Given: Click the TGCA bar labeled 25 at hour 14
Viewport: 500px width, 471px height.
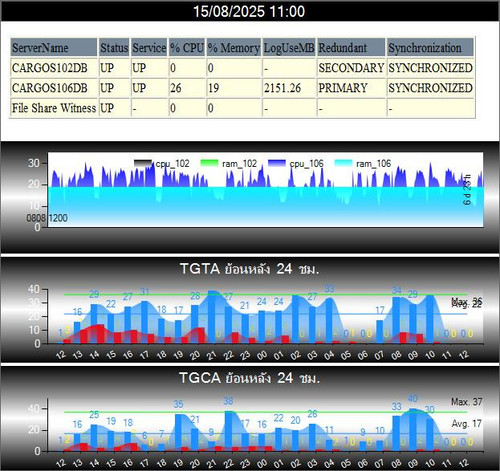Looking at the screenshot, I should (94, 438).
